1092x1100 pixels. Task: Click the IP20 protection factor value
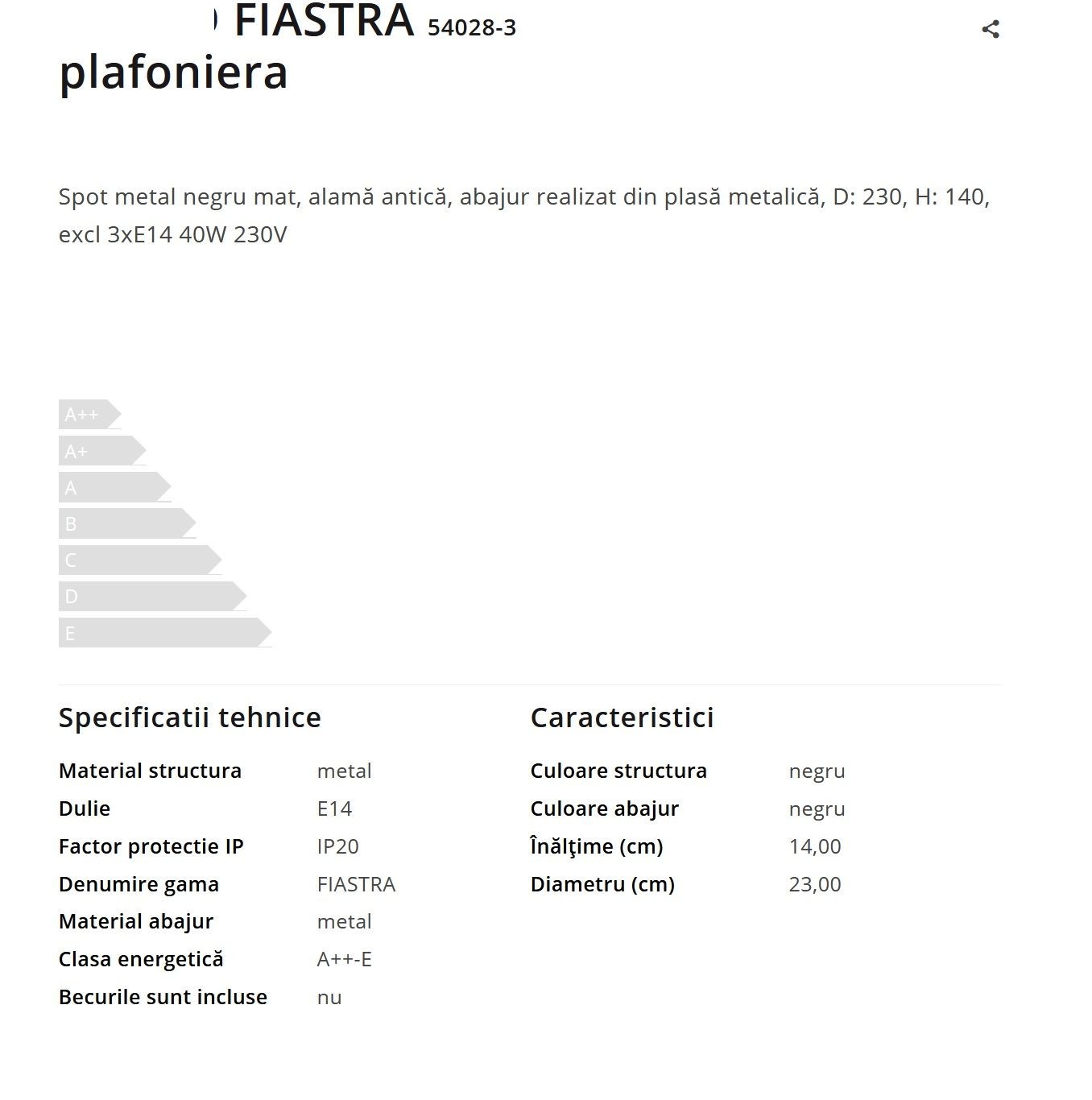(338, 846)
